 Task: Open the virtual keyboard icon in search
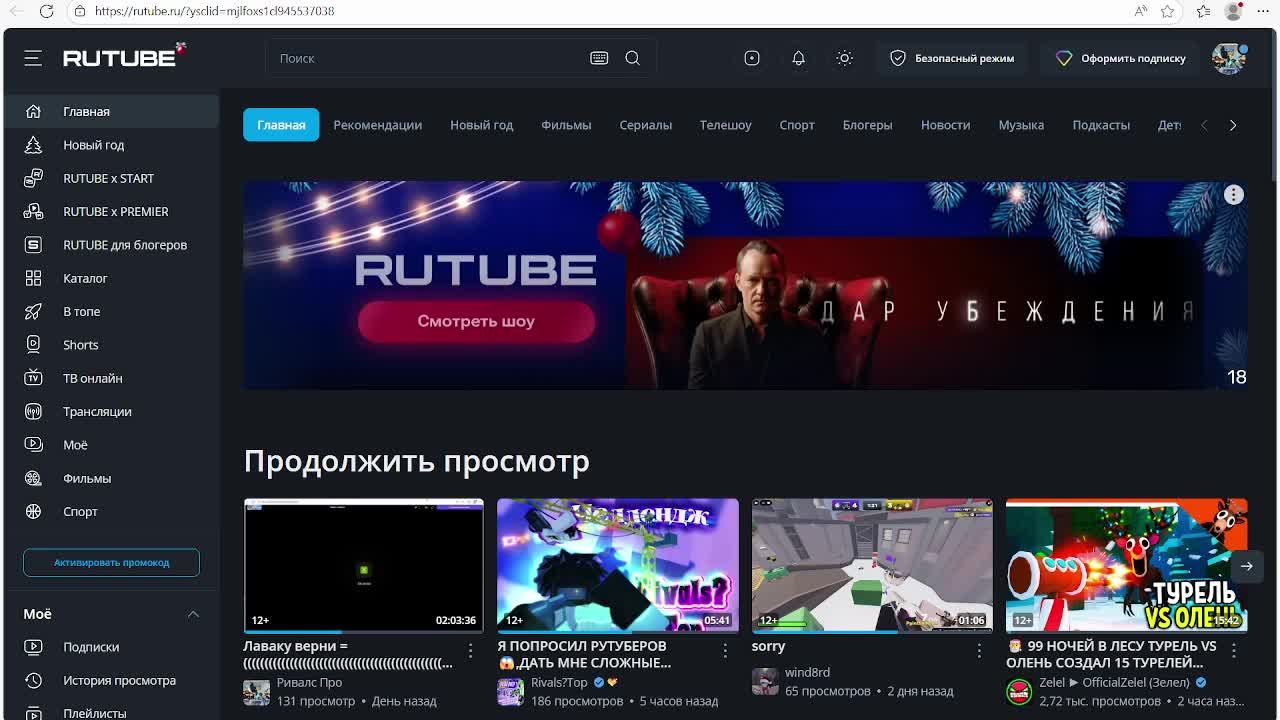pos(599,58)
